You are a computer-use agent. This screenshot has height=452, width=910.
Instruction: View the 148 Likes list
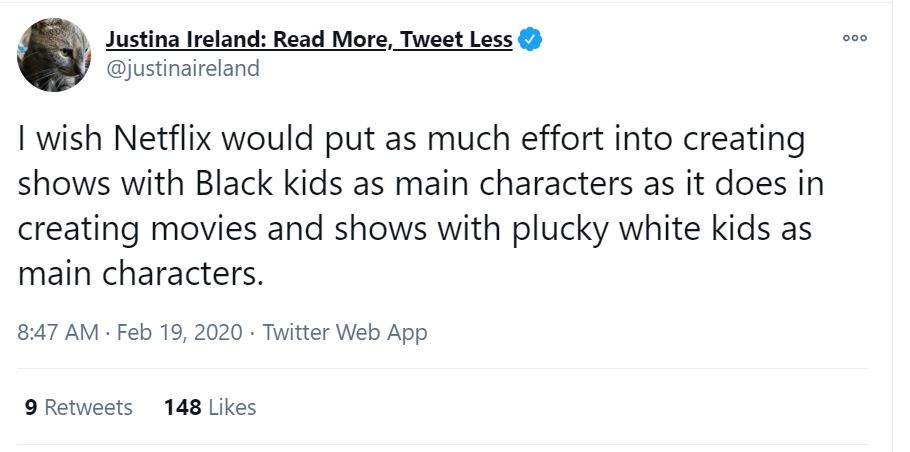click(x=209, y=407)
